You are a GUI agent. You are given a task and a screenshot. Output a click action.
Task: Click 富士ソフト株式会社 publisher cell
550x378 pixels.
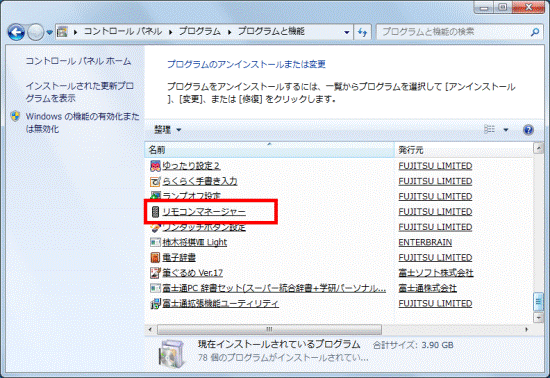(436, 273)
